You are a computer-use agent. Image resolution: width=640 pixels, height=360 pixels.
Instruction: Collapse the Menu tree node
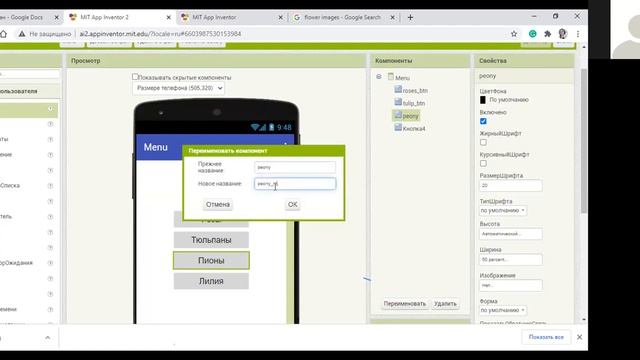point(379,77)
